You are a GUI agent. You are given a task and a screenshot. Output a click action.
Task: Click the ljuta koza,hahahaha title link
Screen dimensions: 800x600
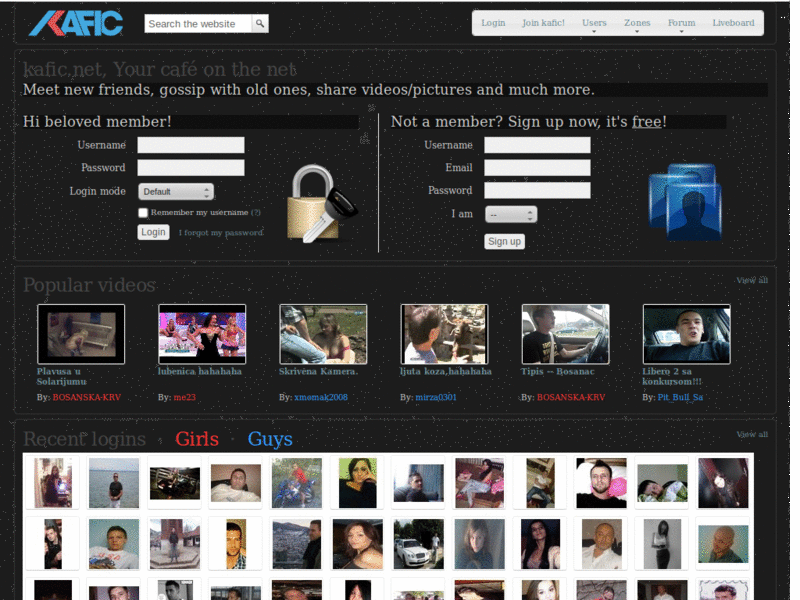click(x=446, y=371)
